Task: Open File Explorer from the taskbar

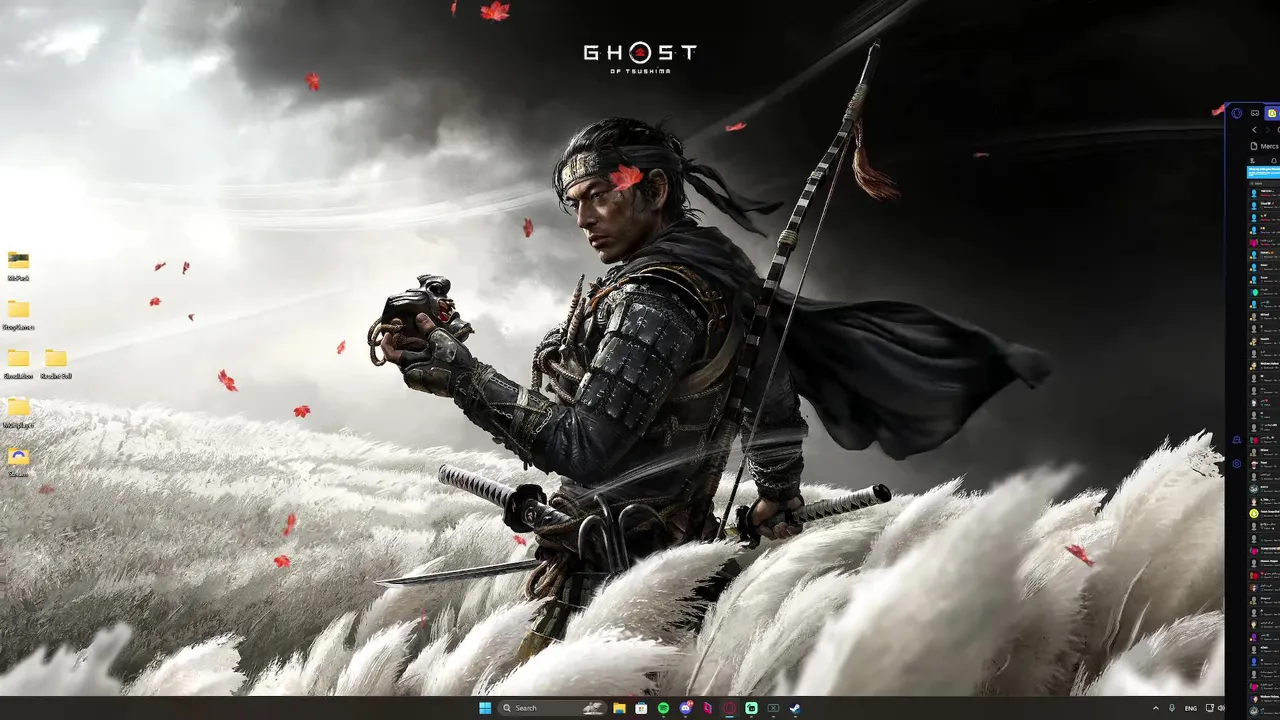Action: coord(619,708)
